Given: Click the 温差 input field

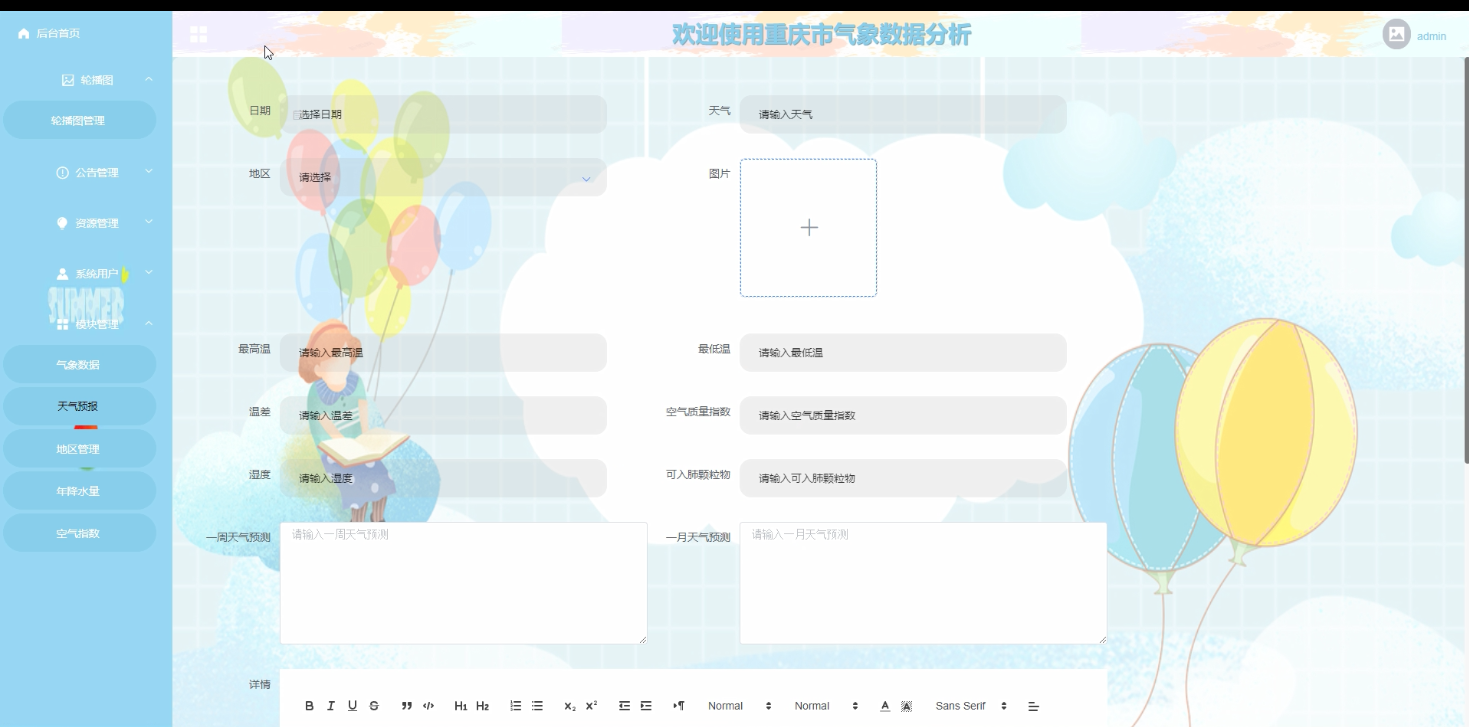Looking at the screenshot, I should (x=443, y=415).
